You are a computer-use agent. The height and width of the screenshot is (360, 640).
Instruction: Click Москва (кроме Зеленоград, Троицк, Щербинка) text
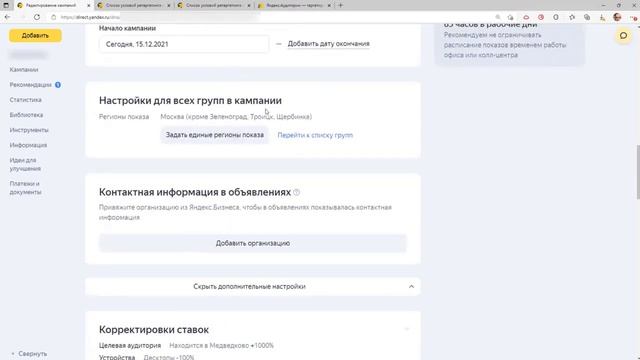(236, 117)
